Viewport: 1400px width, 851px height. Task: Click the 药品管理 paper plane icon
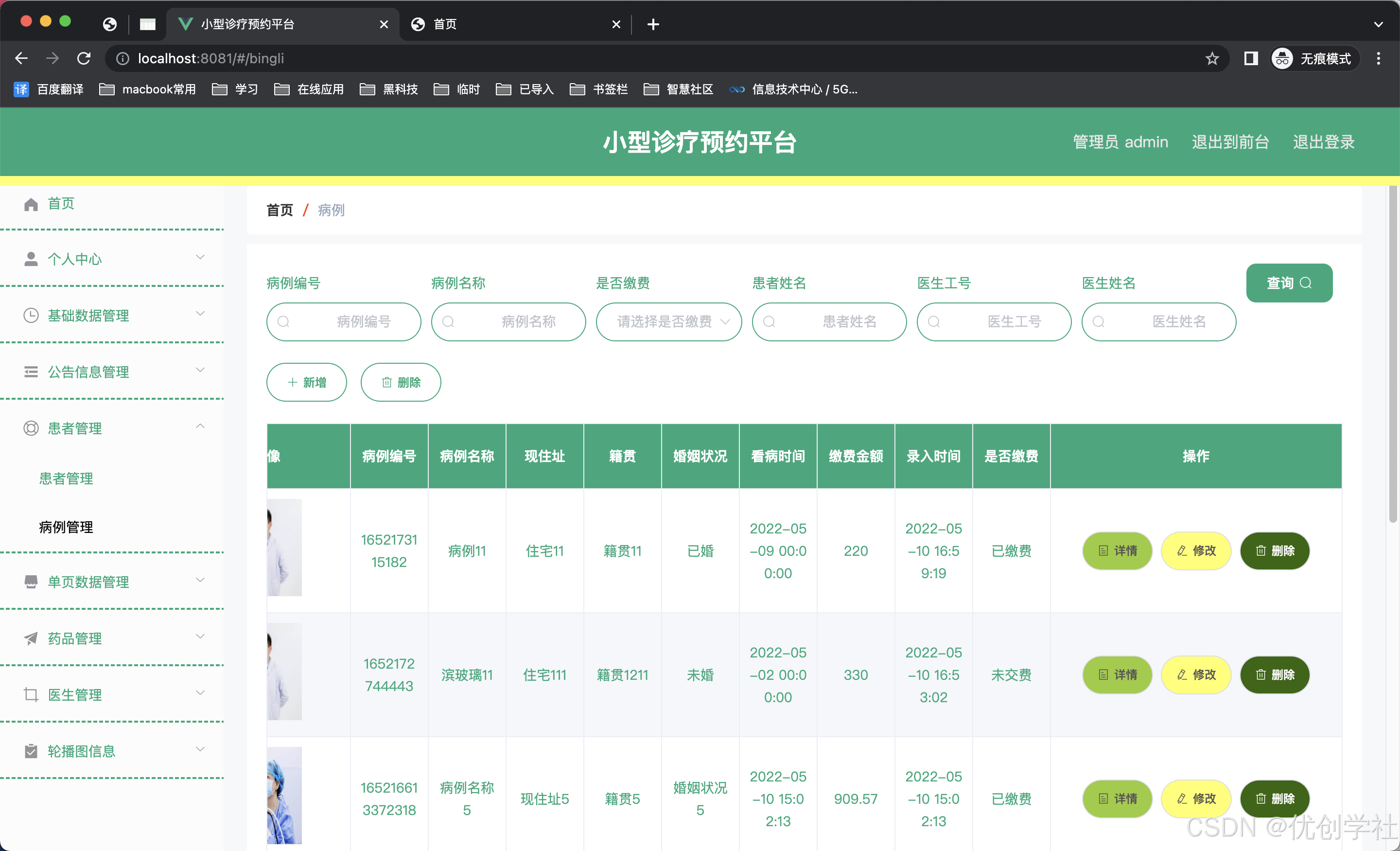(31, 638)
